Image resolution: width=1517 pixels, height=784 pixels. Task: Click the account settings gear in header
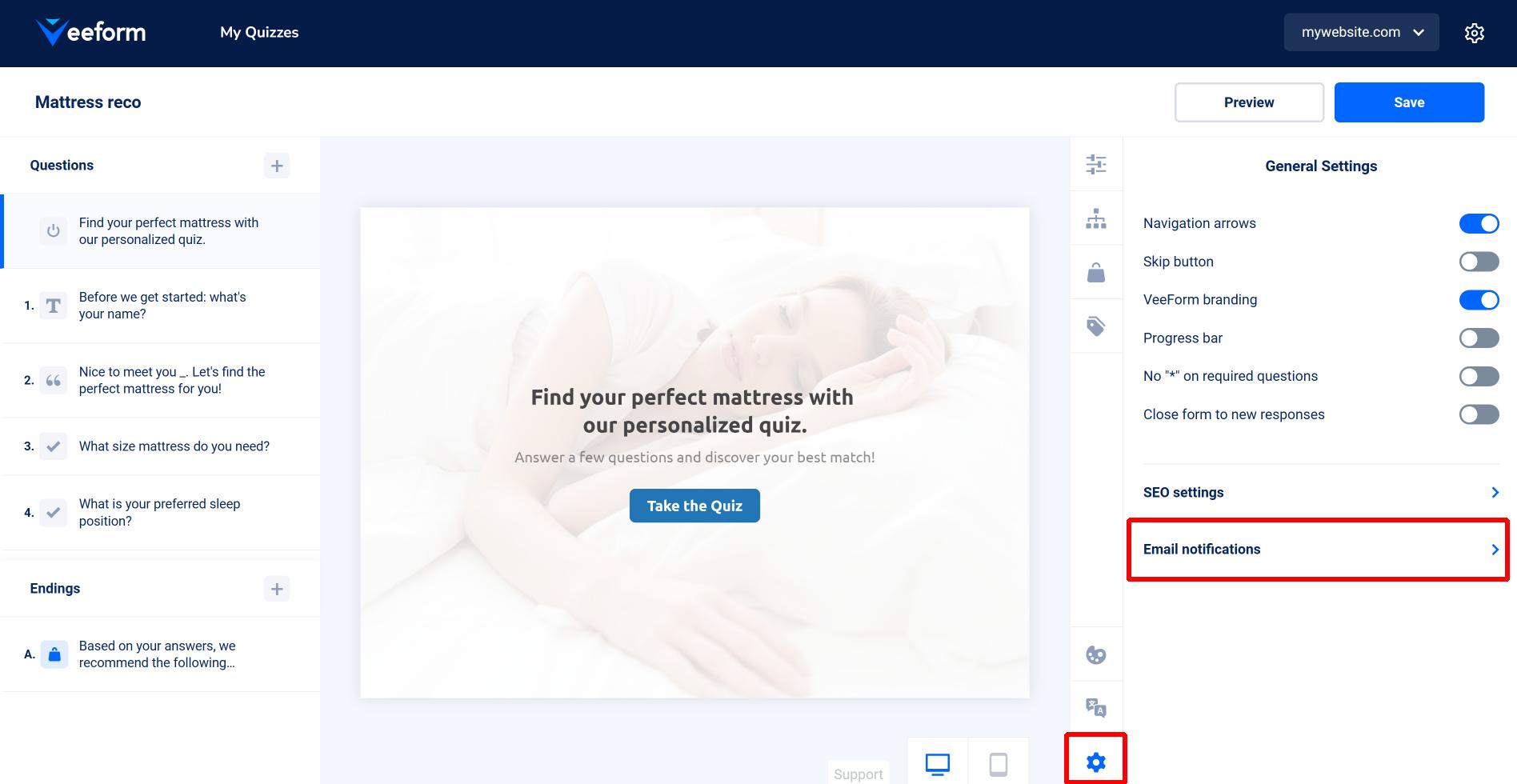[x=1475, y=33]
